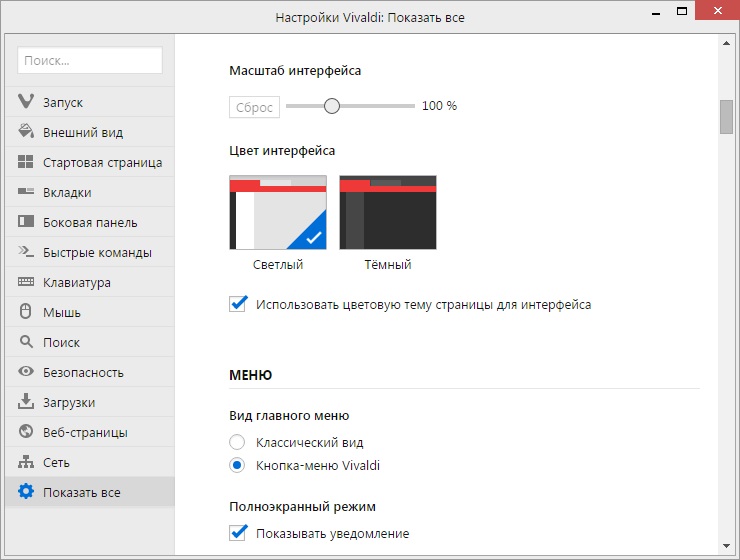Click the download arrow icon beside Загрузки
This screenshot has height=560, width=740.
26,401
